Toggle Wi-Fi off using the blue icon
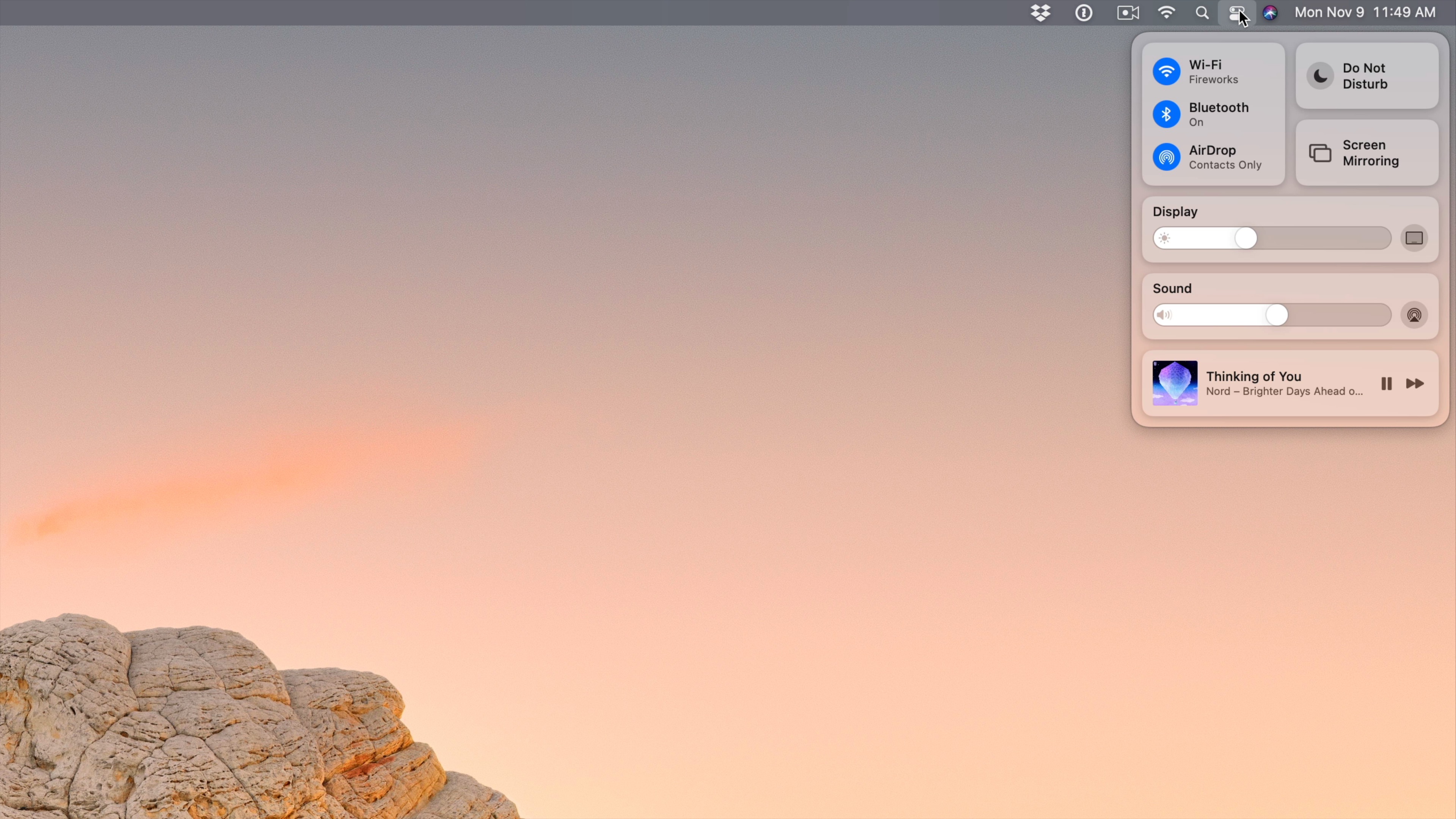The height and width of the screenshot is (819, 1456). tap(1167, 72)
